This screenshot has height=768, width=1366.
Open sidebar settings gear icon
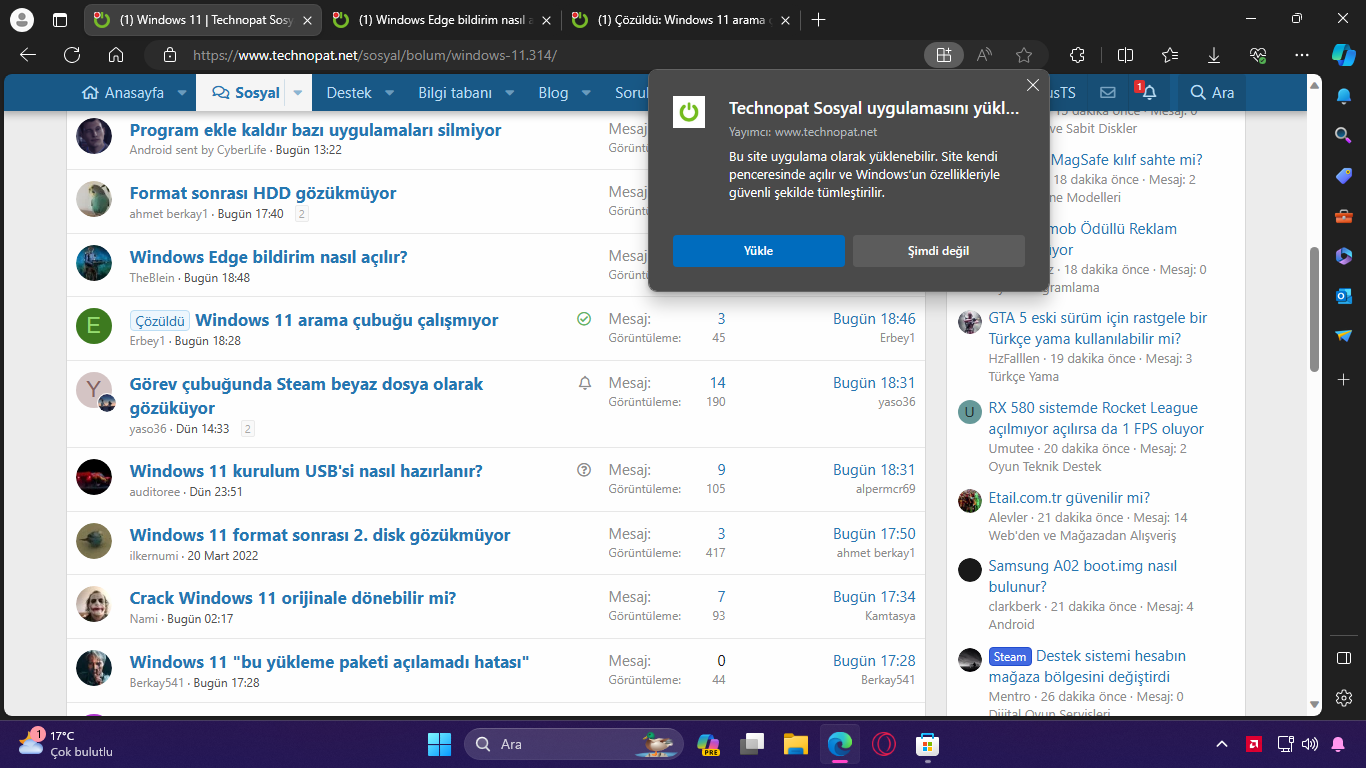coord(1344,698)
